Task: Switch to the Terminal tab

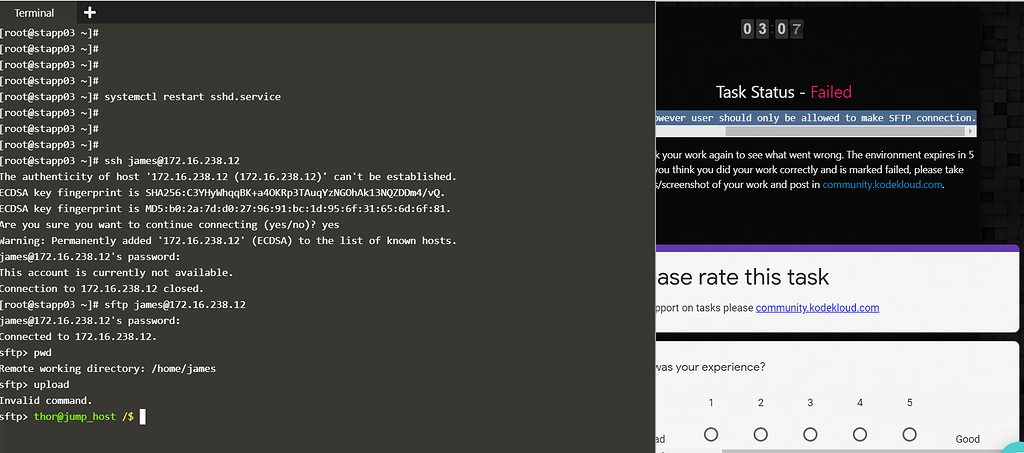Action: tap(35, 13)
